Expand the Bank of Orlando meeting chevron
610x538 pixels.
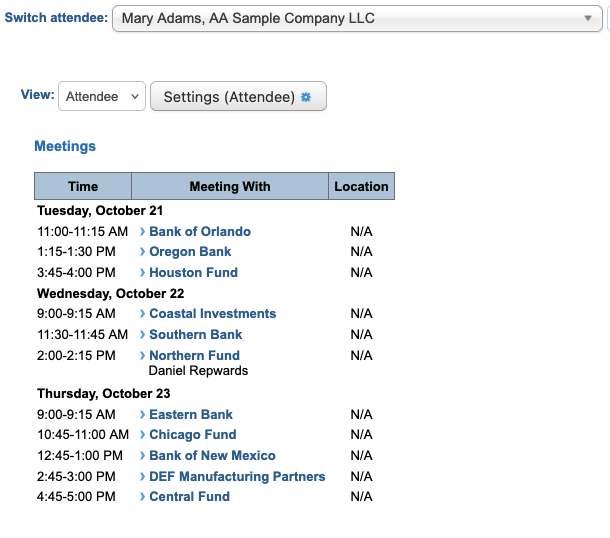pos(143,232)
